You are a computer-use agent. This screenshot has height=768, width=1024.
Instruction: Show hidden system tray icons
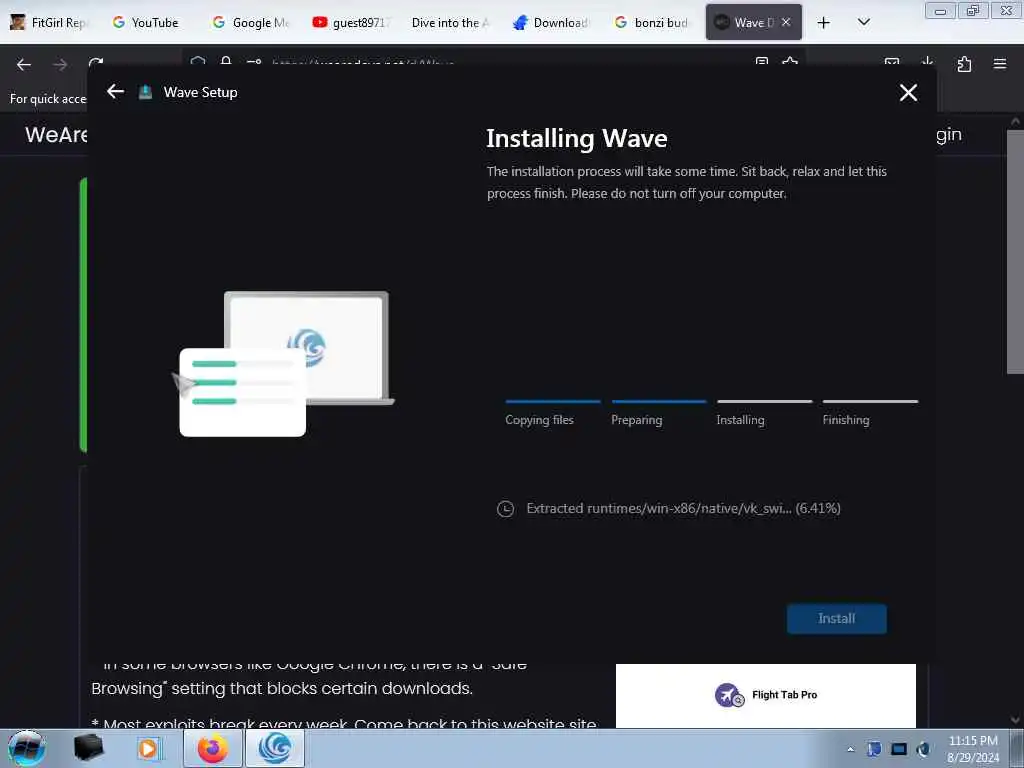(850, 750)
